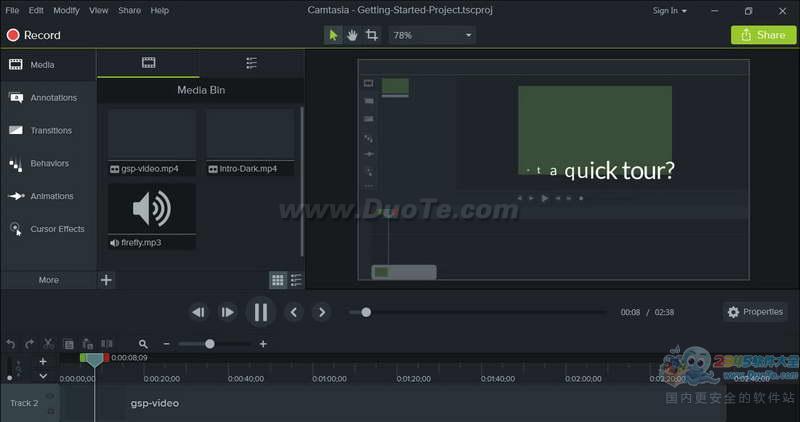This screenshot has height=422, width=800.
Task: Click the green Share button
Action: coord(763,35)
